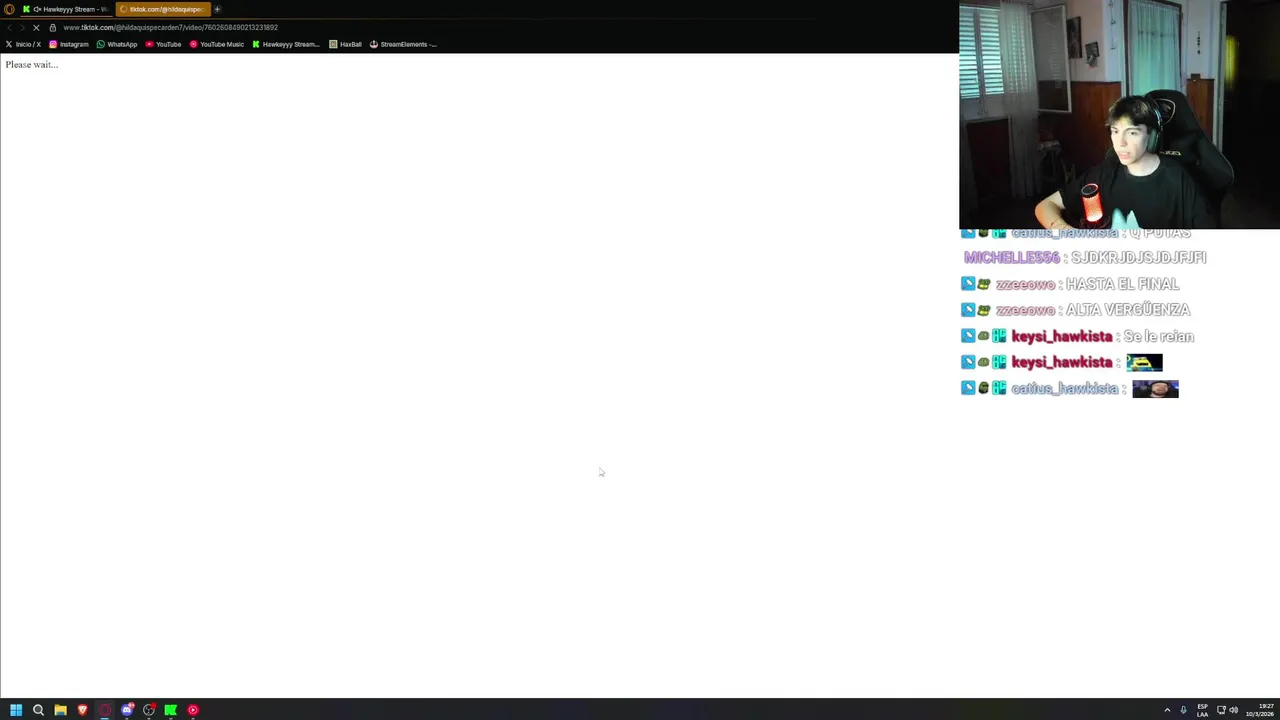
Task: Click the webcam overlay video
Action: click(1119, 115)
